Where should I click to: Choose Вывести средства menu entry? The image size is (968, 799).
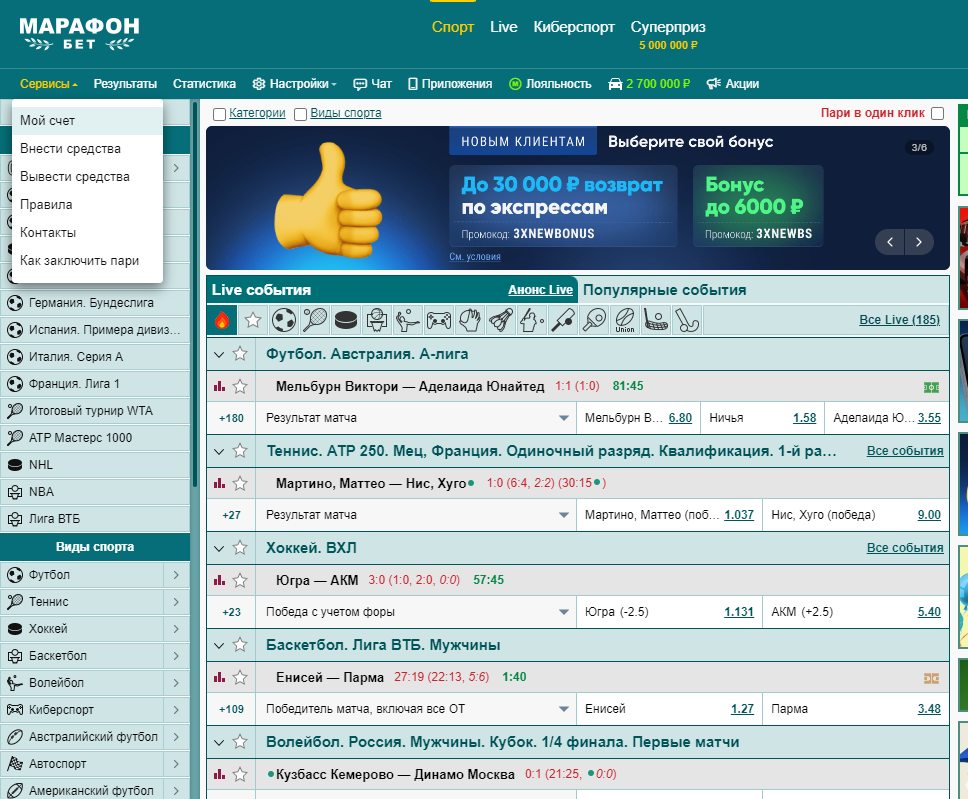pyautogui.click(x=87, y=177)
